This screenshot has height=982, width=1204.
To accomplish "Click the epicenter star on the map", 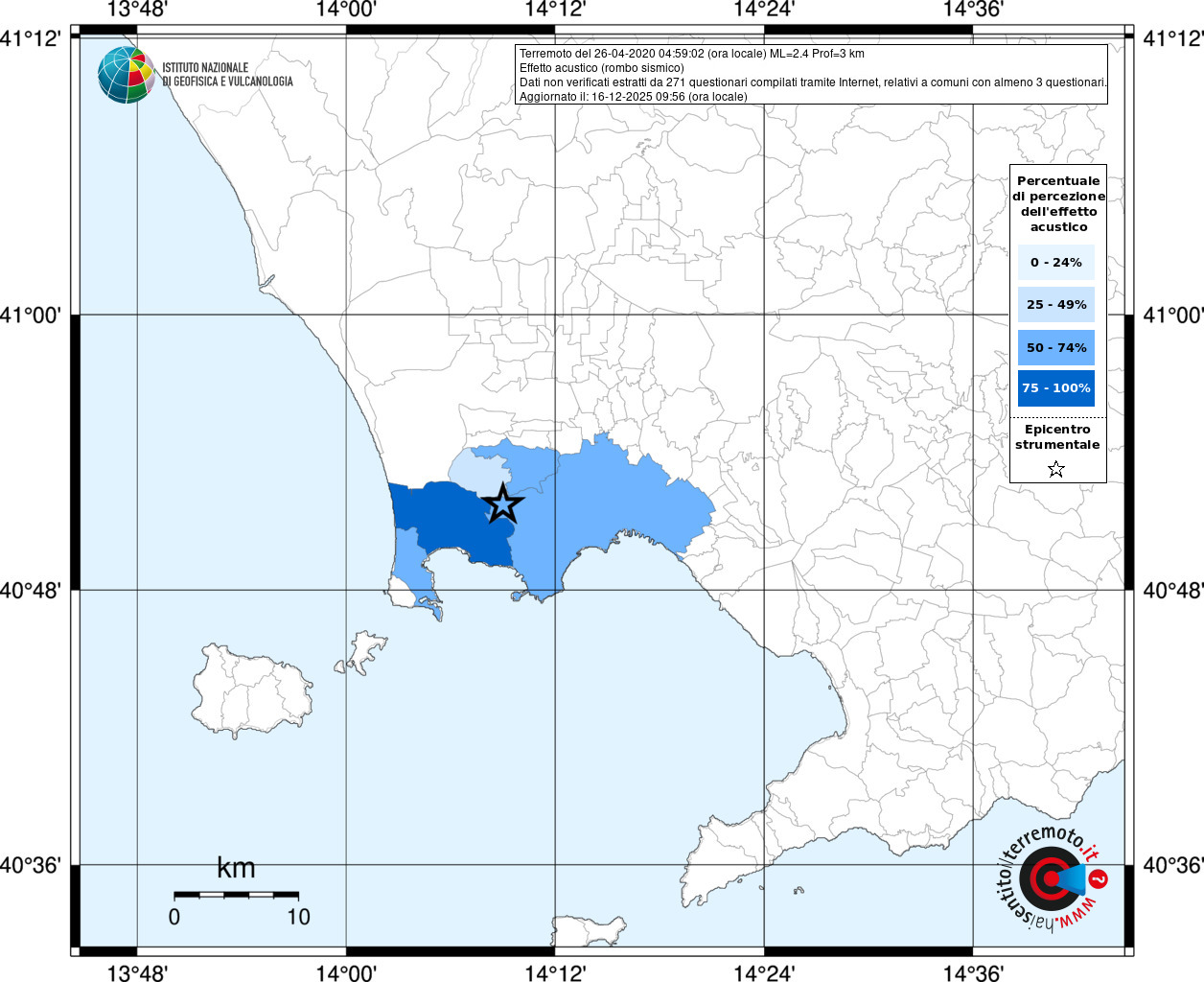I will 503,503.
